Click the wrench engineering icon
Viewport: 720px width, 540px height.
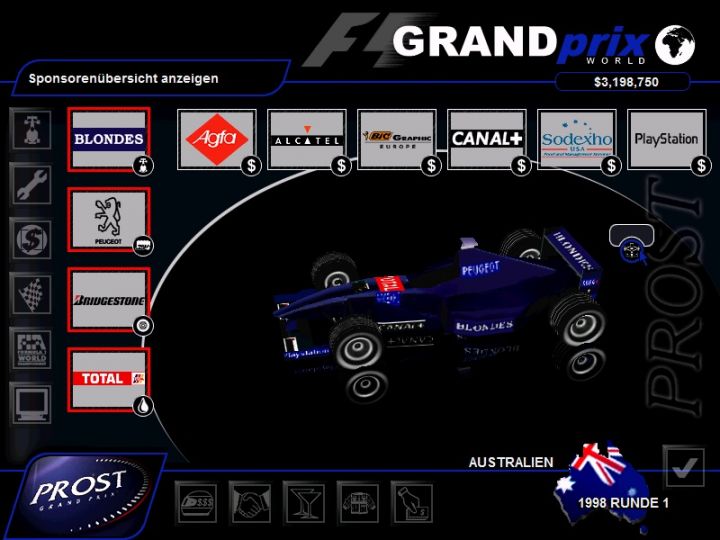[30, 184]
